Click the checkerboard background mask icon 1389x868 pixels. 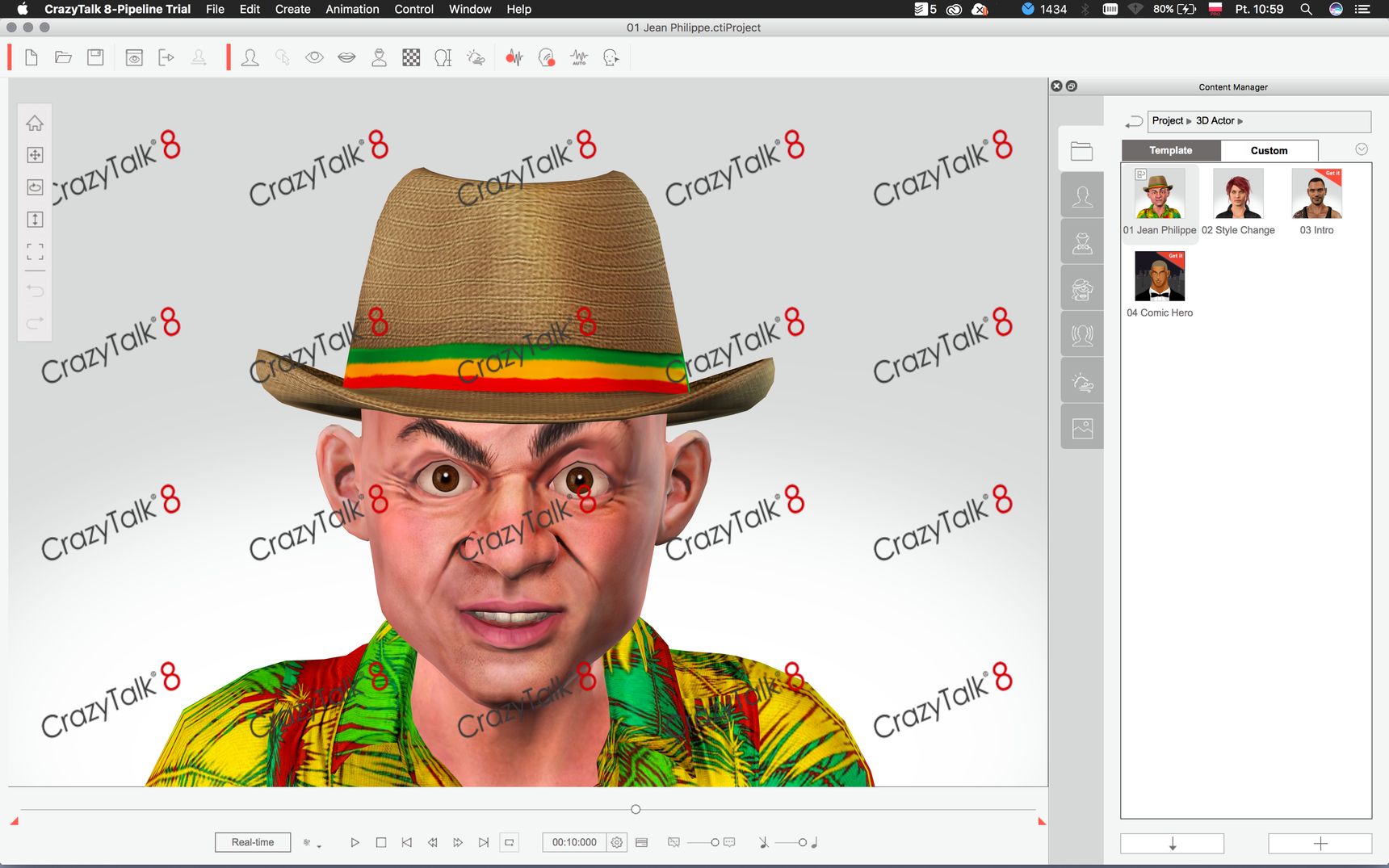(x=411, y=57)
